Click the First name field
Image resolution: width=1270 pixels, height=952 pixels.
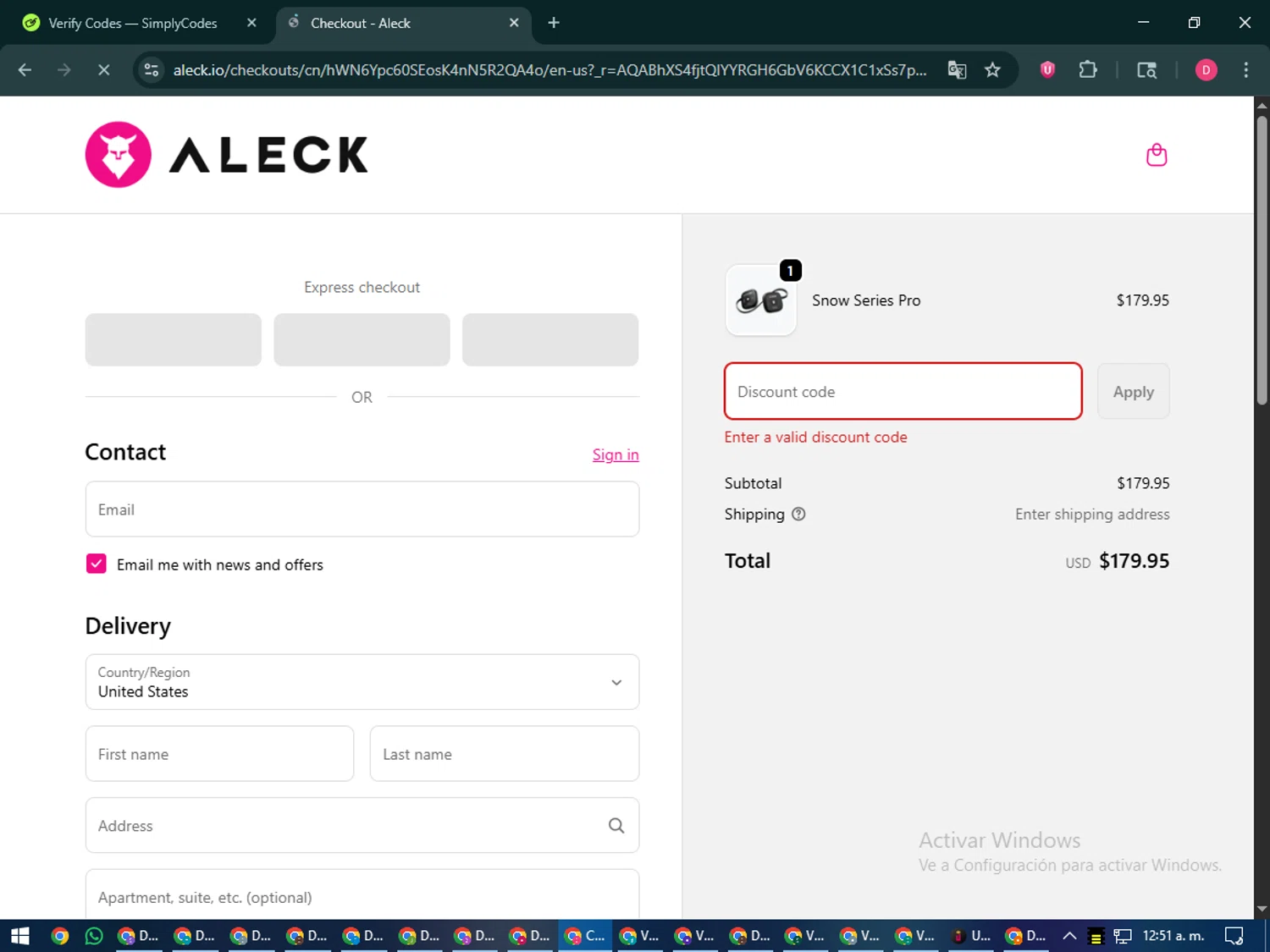point(219,754)
